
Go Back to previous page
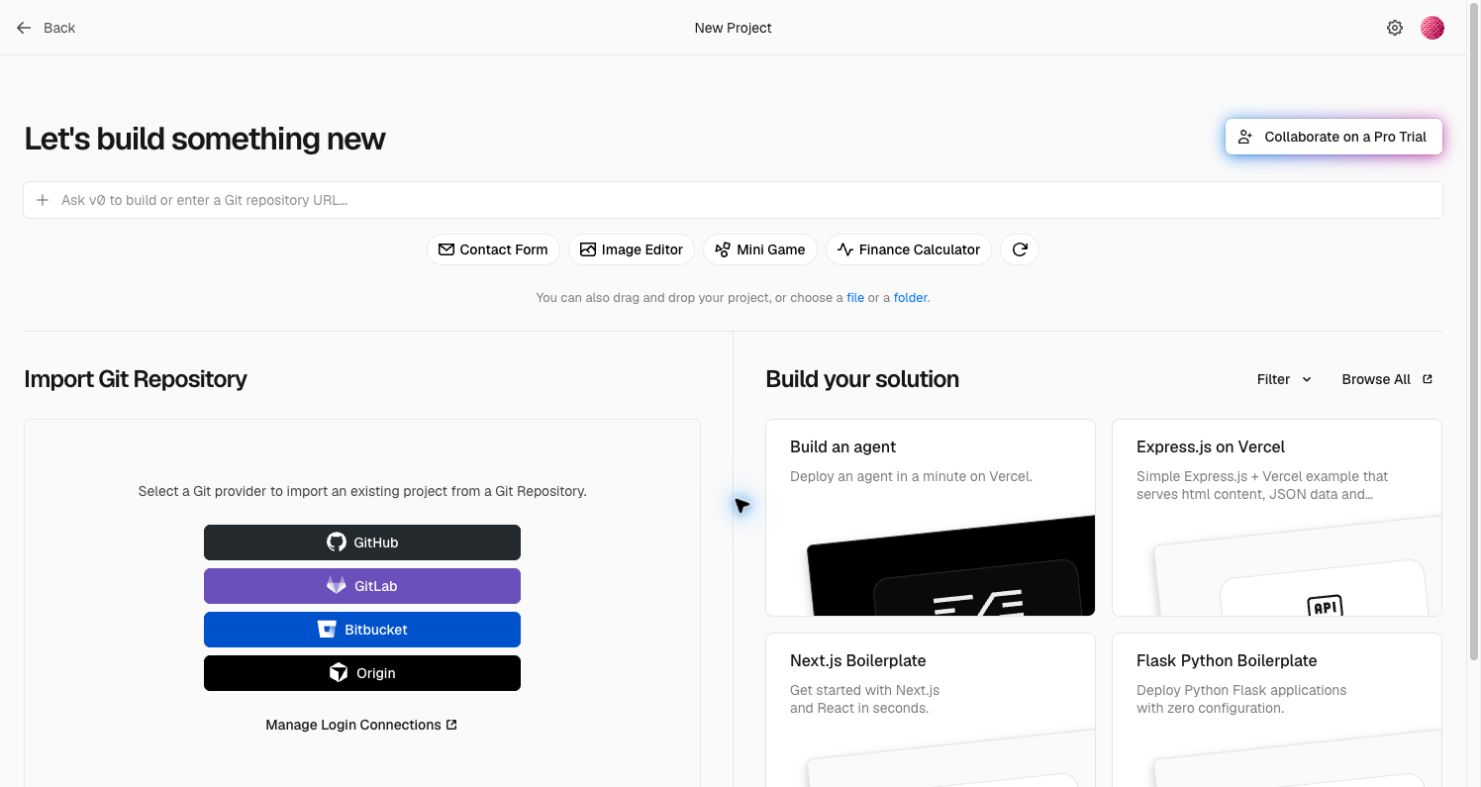coord(46,28)
